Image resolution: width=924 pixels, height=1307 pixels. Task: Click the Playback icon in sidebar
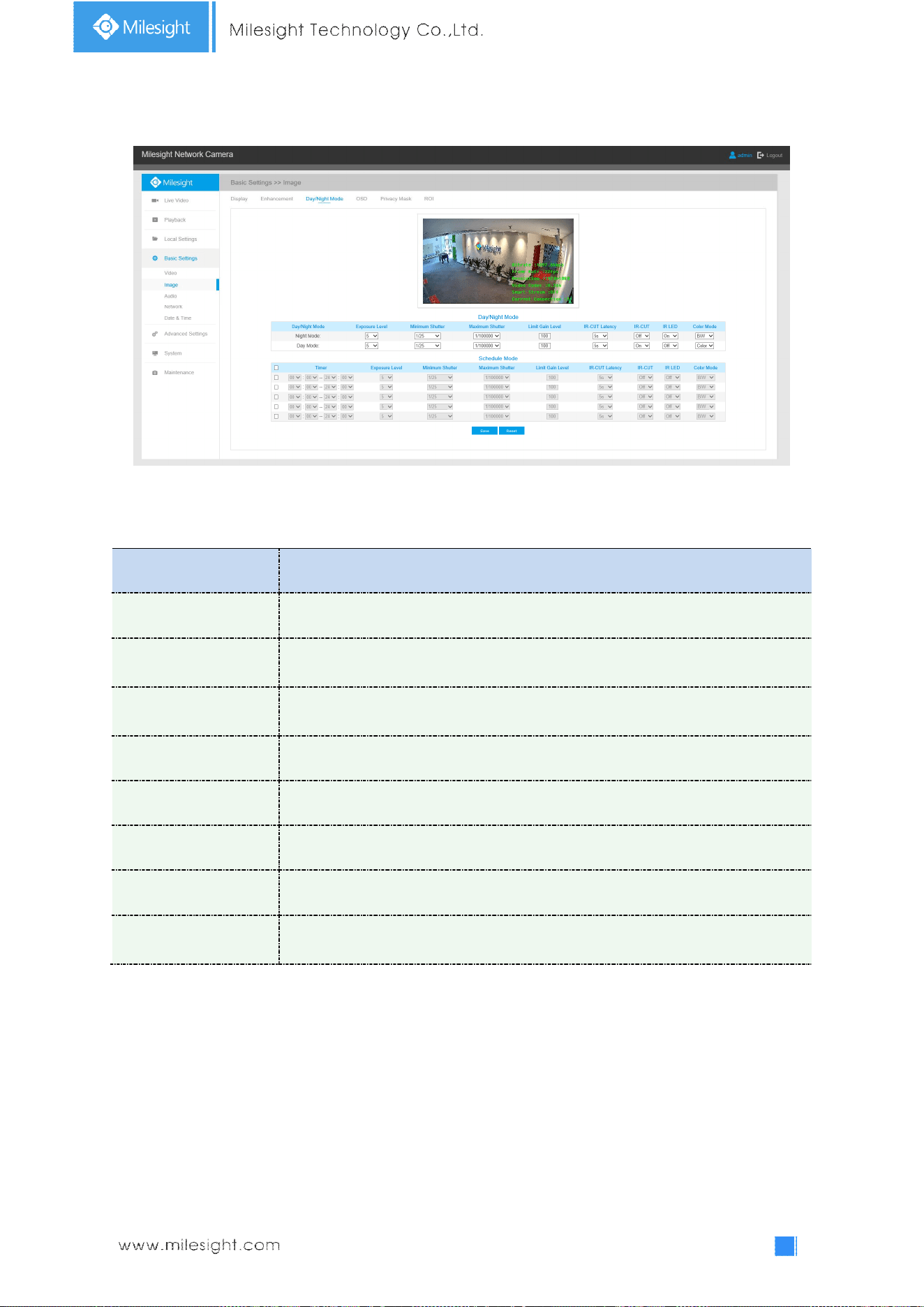[155, 220]
